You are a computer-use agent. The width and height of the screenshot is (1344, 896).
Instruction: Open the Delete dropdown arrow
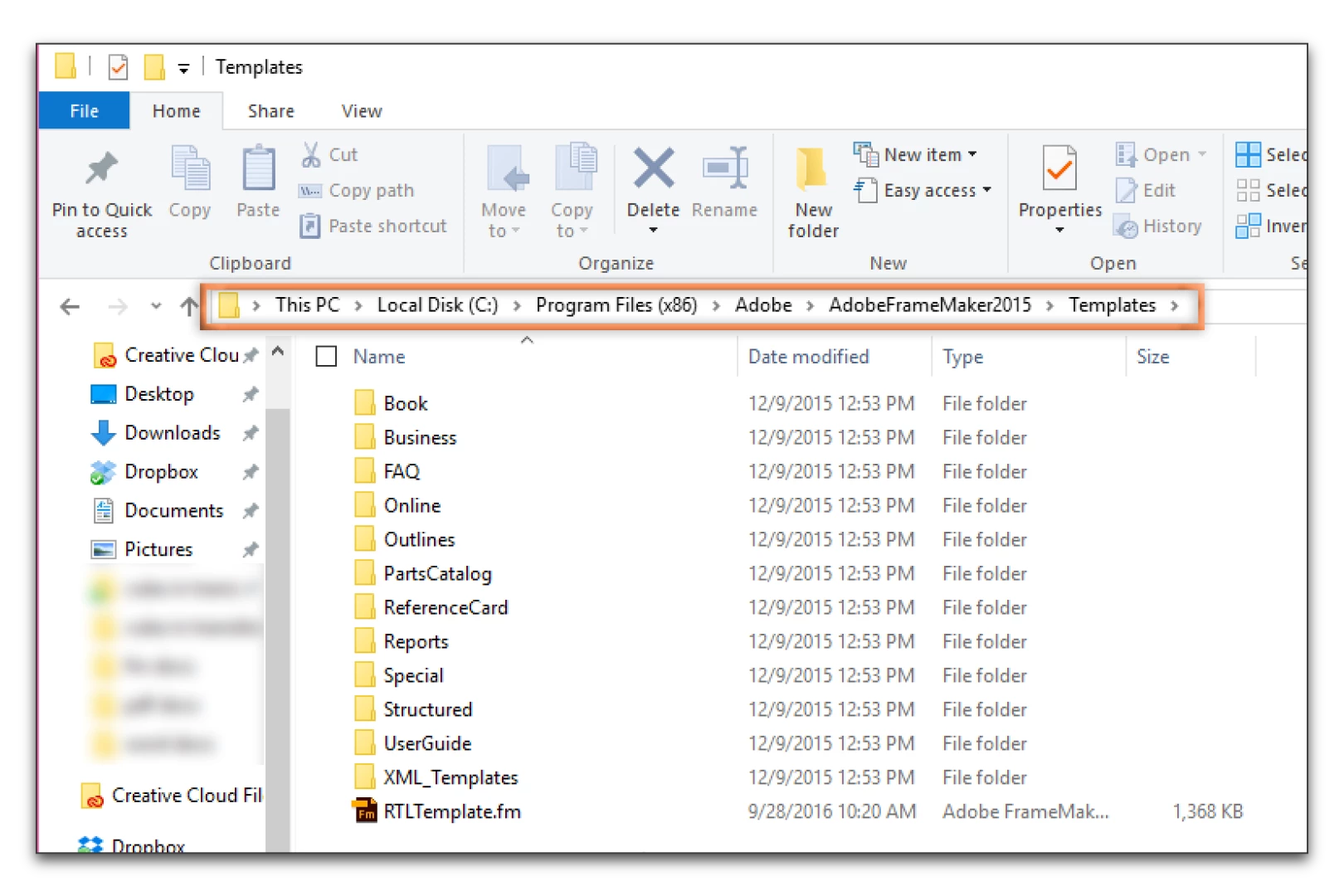pyautogui.click(x=654, y=230)
